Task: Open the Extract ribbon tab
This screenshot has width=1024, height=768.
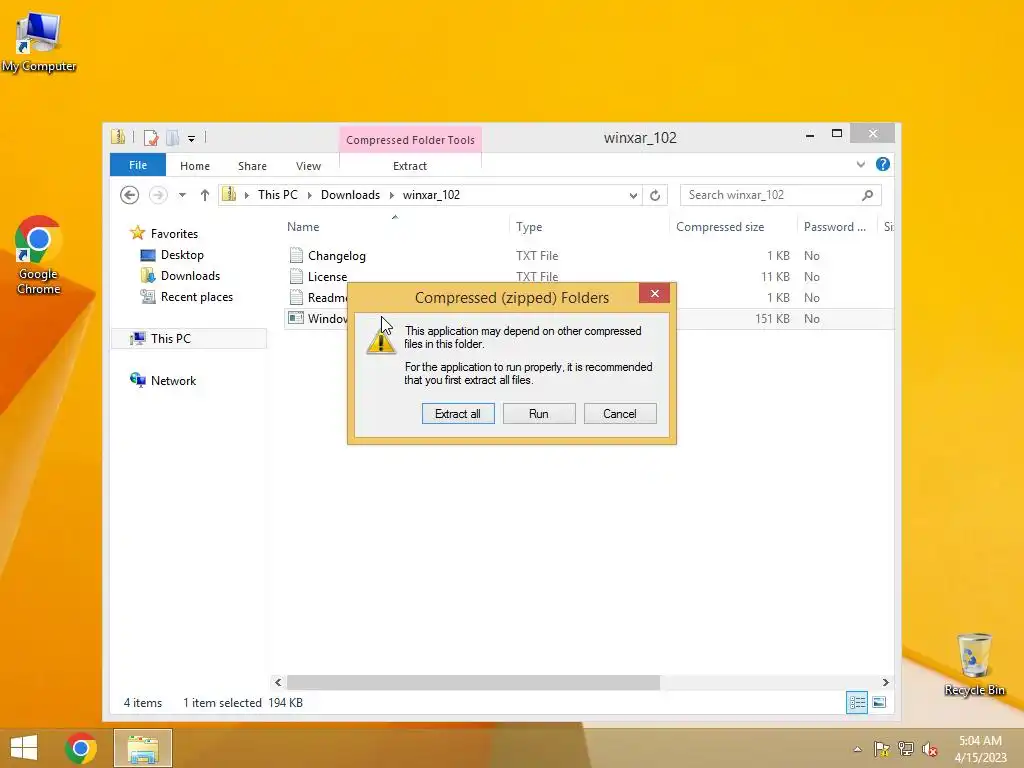Action: coord(409,166)
